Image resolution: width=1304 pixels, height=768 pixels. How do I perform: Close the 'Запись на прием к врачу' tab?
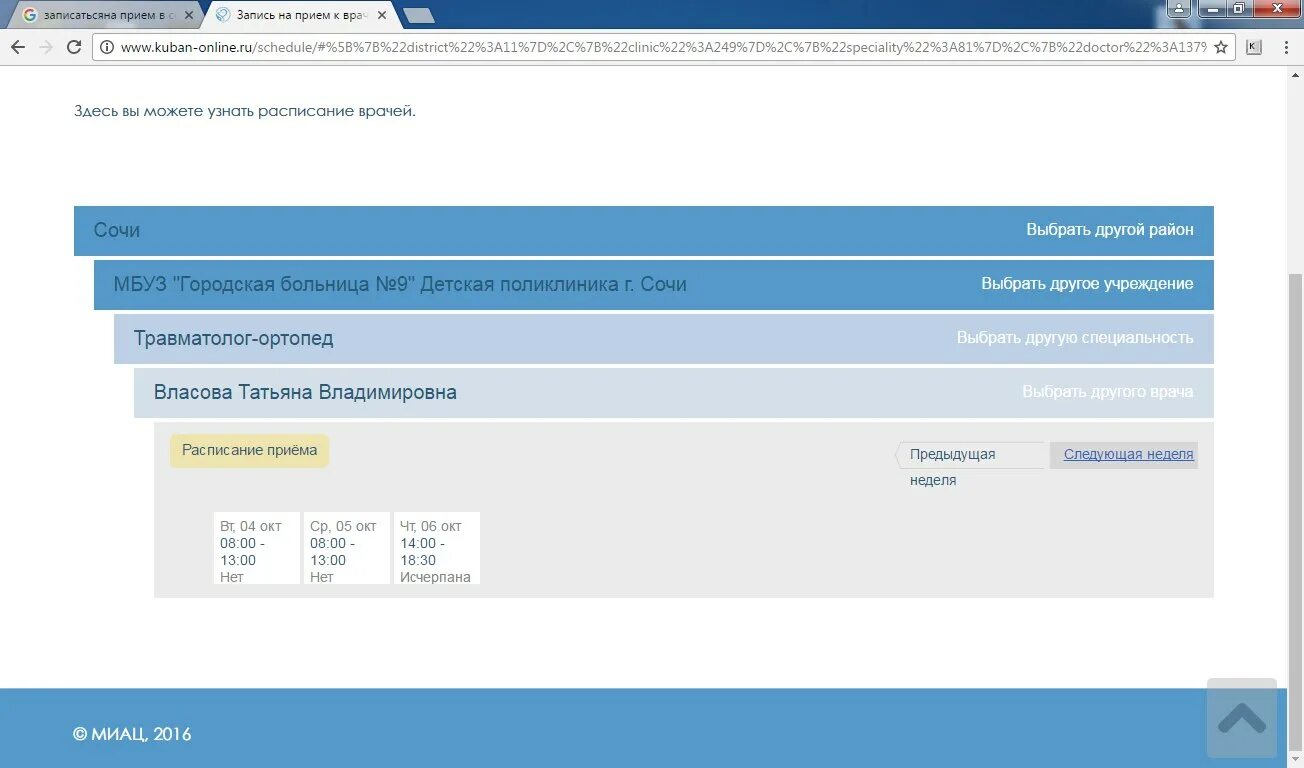[x=381, y=15]
